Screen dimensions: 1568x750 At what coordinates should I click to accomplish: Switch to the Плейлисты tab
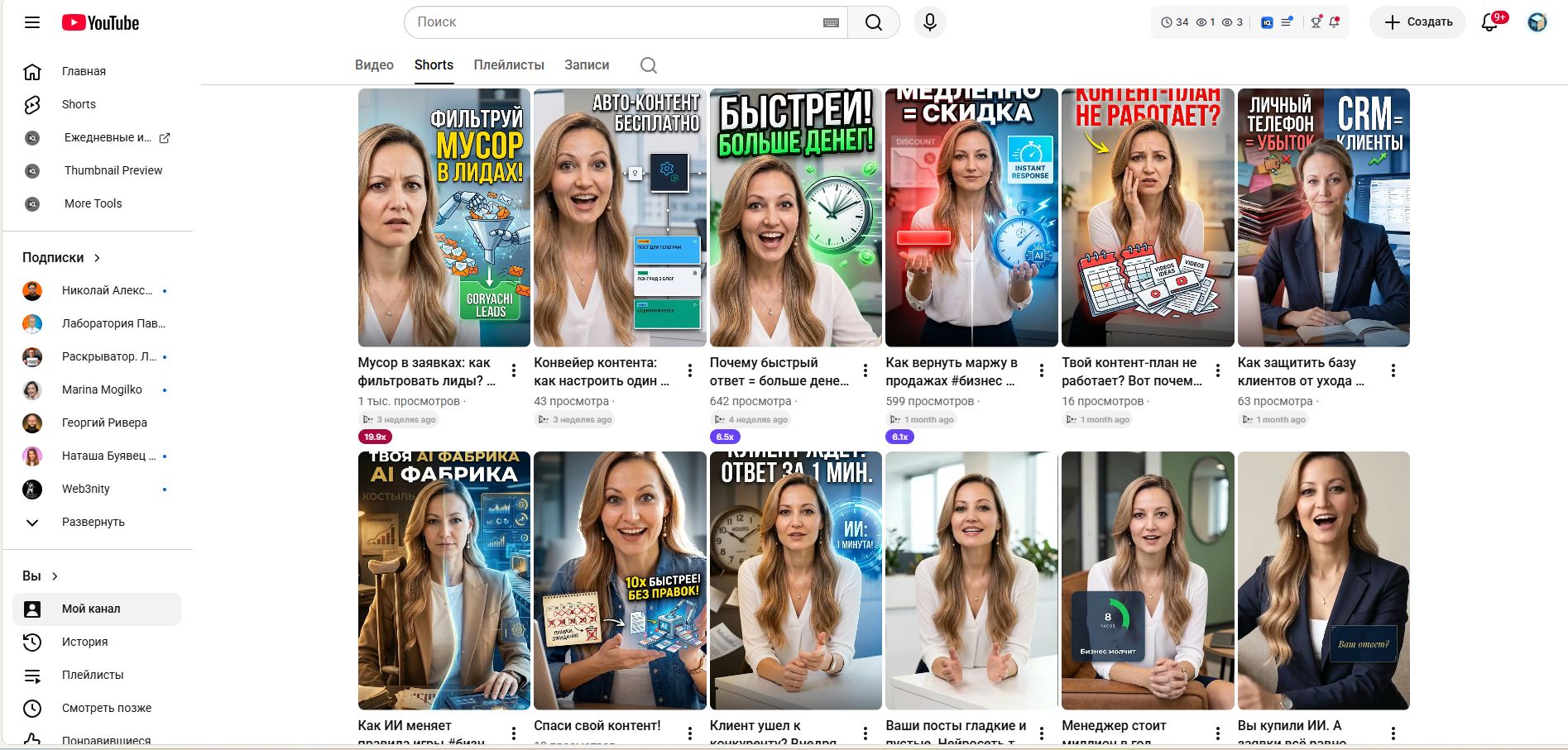509,65
